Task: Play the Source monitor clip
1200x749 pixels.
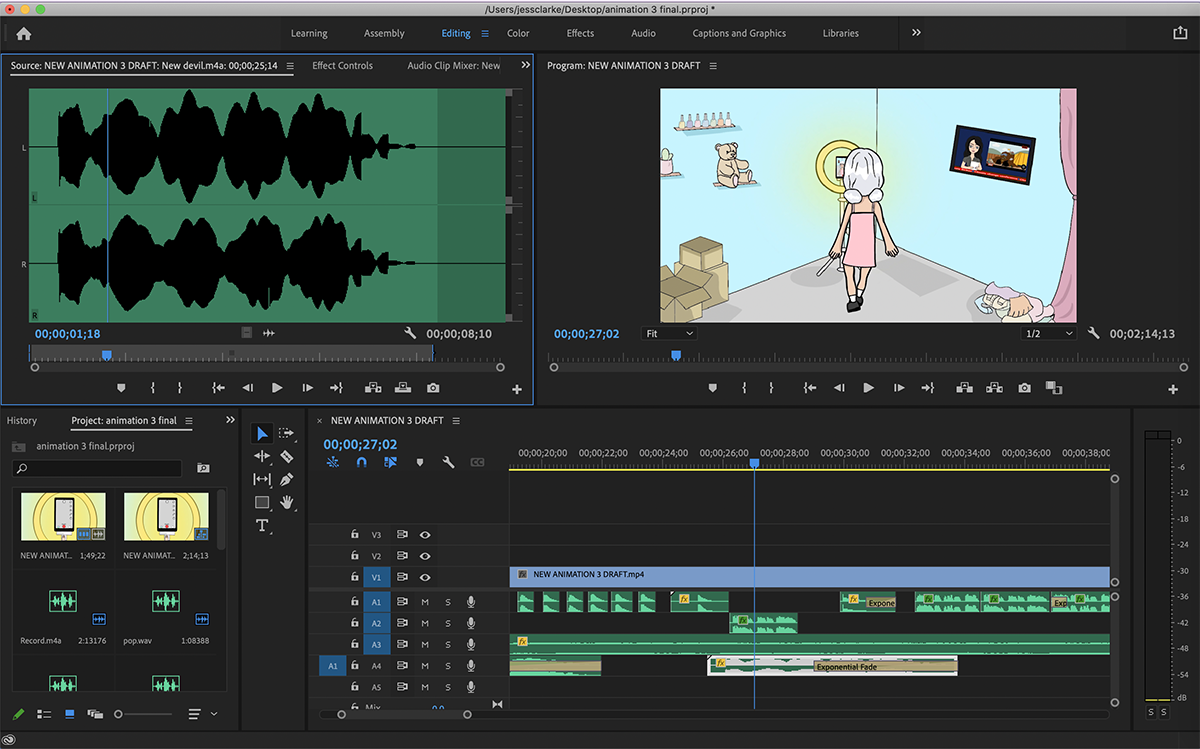Action: click(277, 388)
